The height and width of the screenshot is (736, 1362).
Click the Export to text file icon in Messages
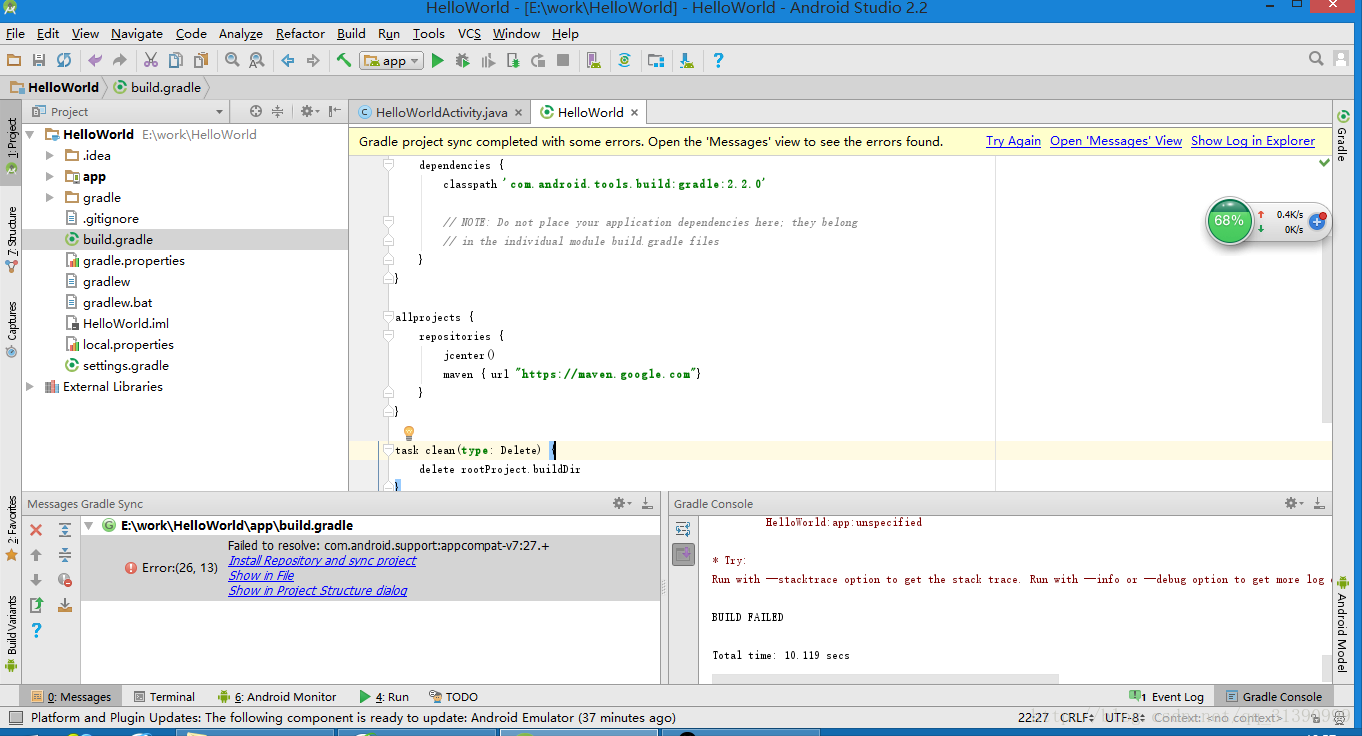tap(36, 605)
